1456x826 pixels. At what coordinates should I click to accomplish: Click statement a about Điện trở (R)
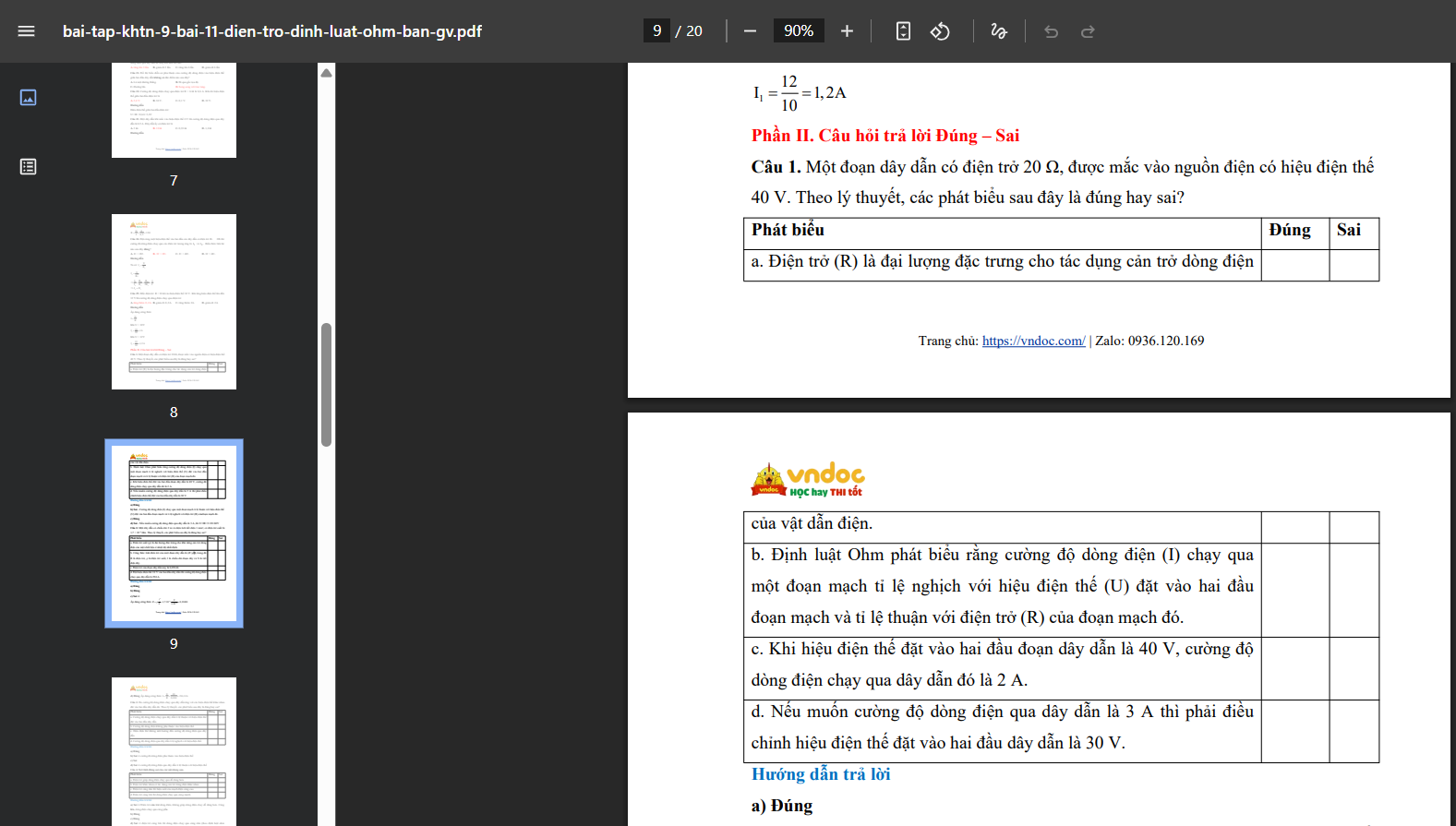pos(1002,262)
